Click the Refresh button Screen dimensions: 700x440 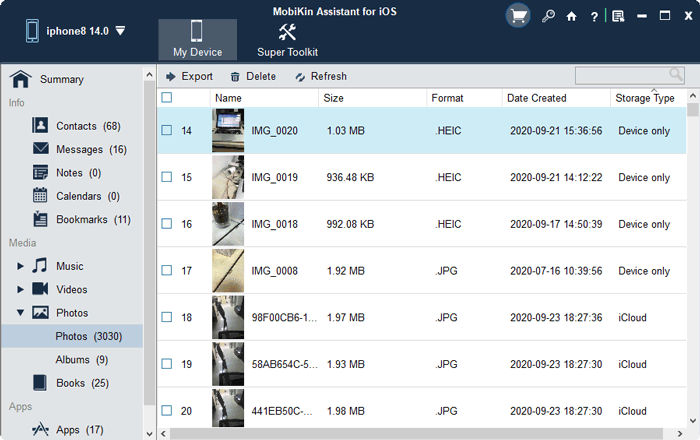(x=320, y=76)
